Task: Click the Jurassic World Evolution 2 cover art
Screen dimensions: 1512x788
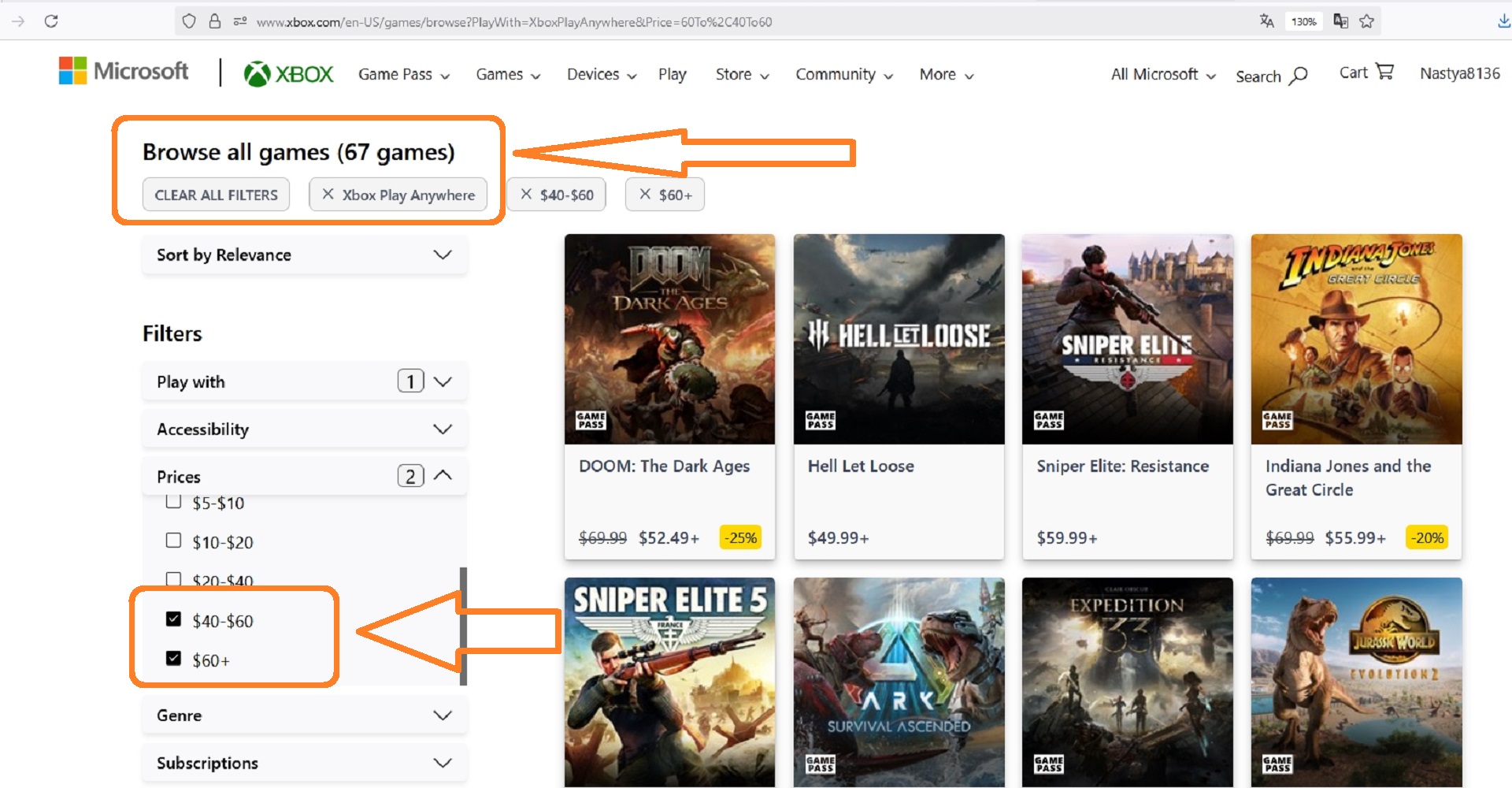Action: click(1356, 682)
